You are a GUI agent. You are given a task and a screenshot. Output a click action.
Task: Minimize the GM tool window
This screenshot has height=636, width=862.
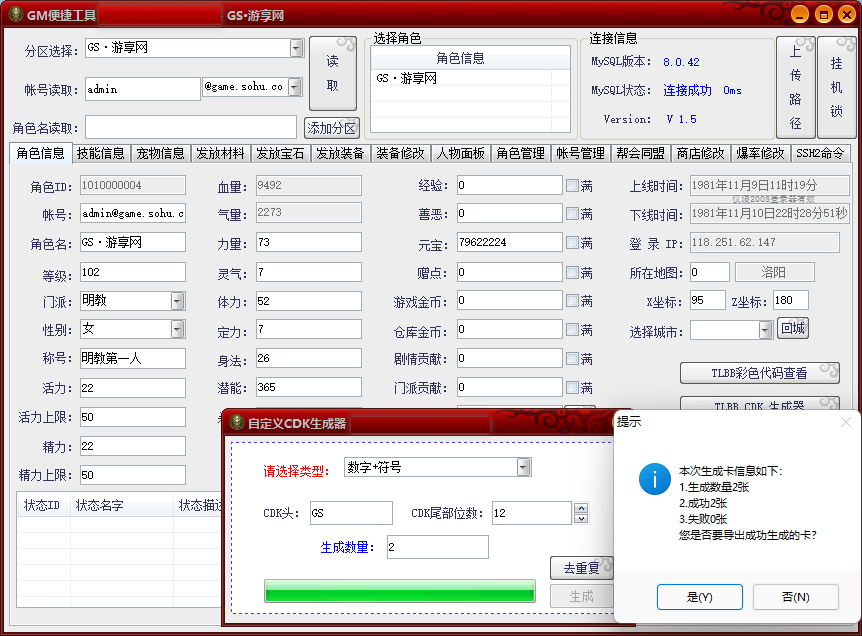(801, 15)
